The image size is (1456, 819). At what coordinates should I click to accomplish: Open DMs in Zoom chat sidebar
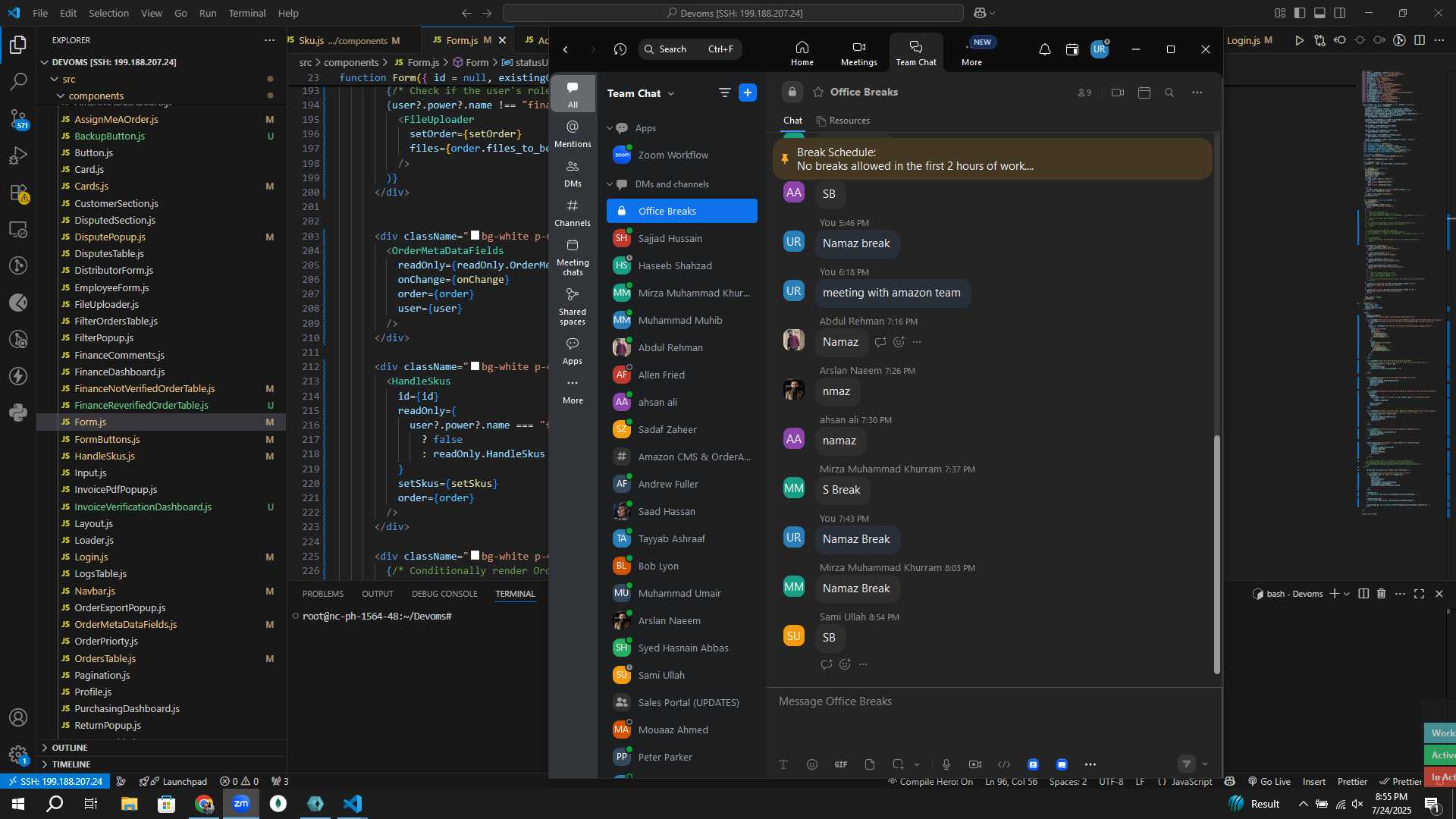point(573,174)
